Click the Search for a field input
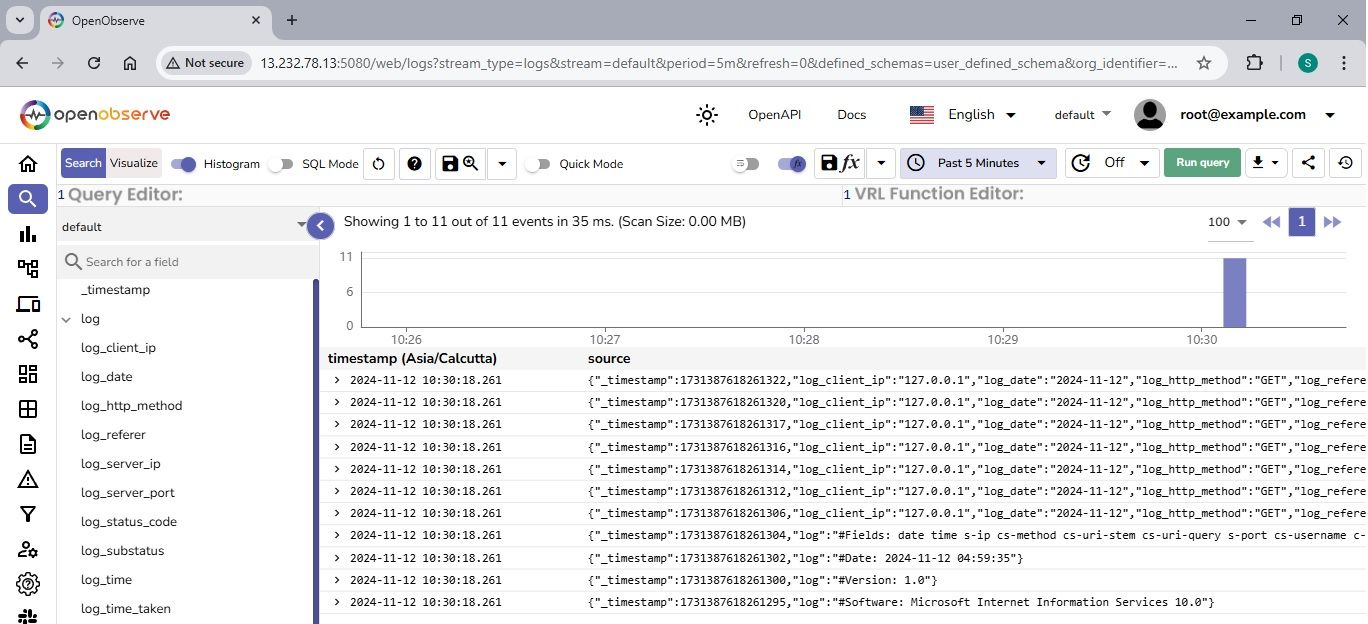This screenshot has height=624, width=1368. pos(190,262)
